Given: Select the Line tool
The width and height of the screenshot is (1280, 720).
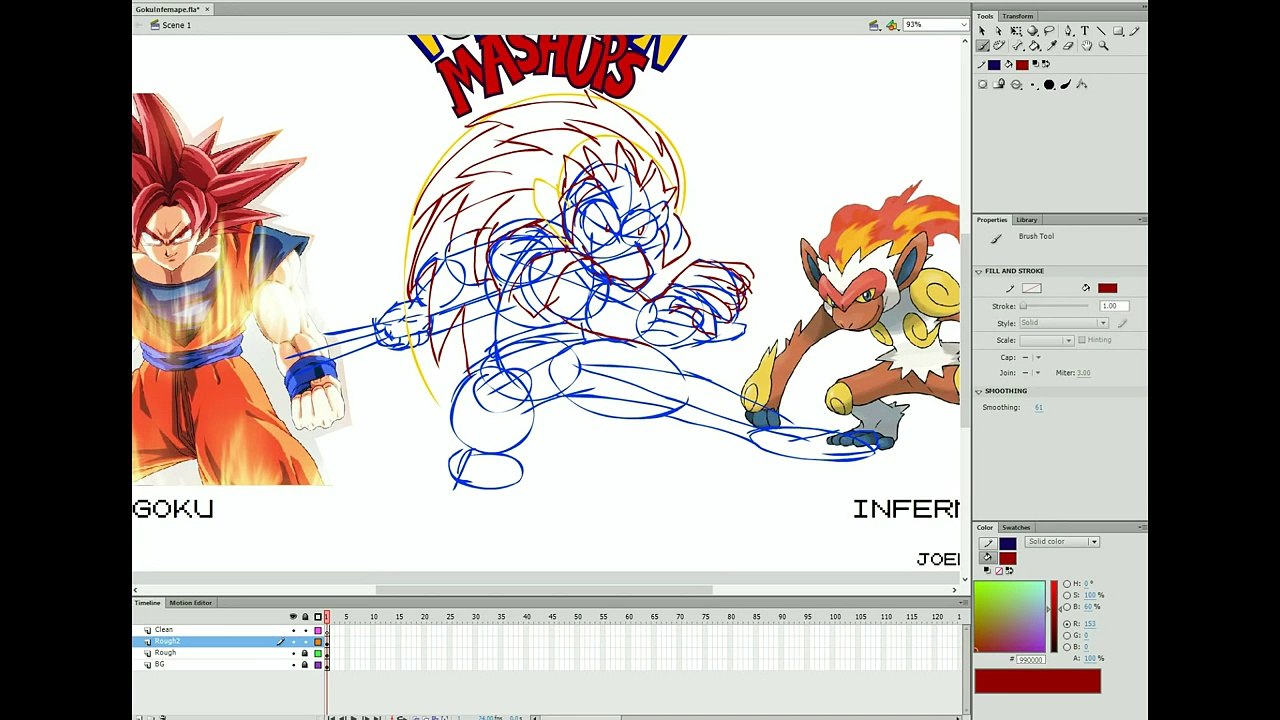Looking at the screenshot, I should (1101, 31).
